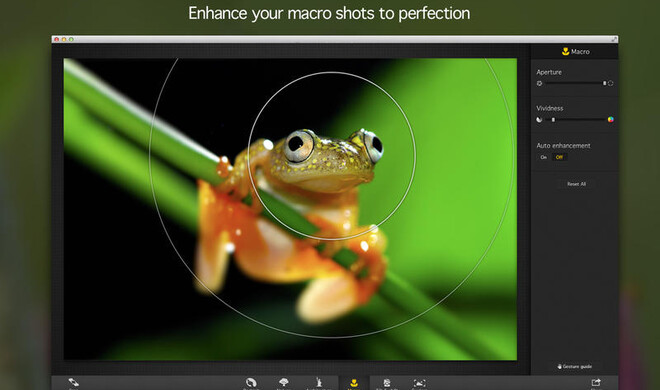660x390 pixels.
Task: Turn Auto enhancement On
Action: pyautogui.click(x=543, y=157)
